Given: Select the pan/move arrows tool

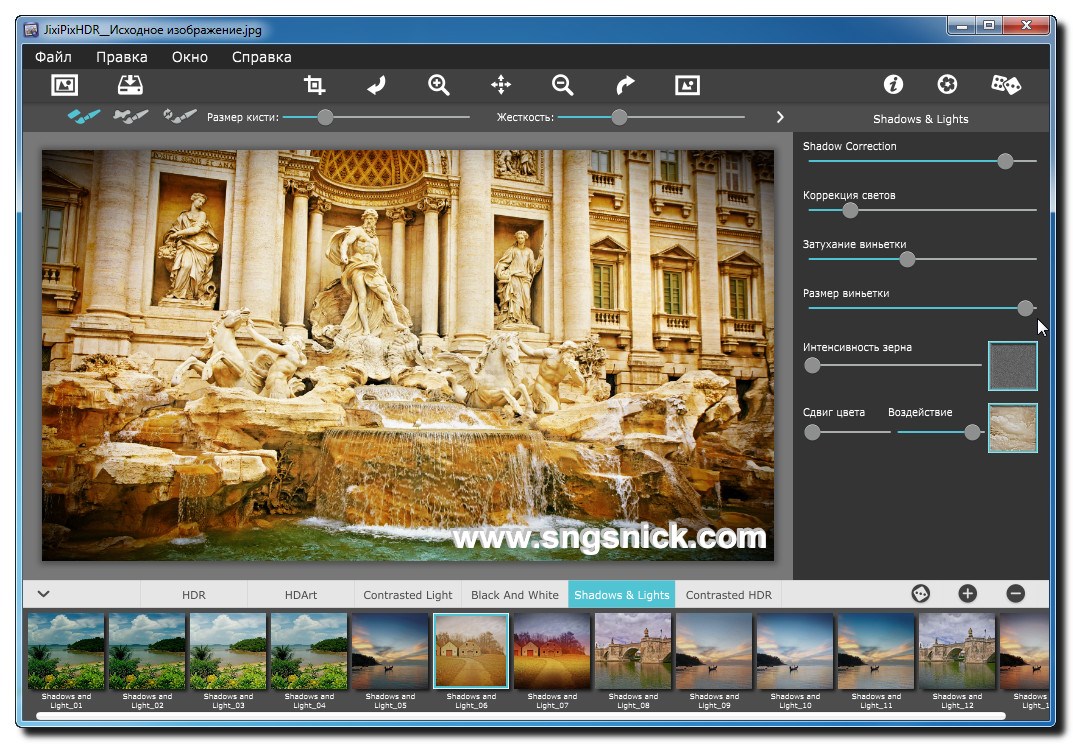Looking at the screenshot, I should click(501, 85).
